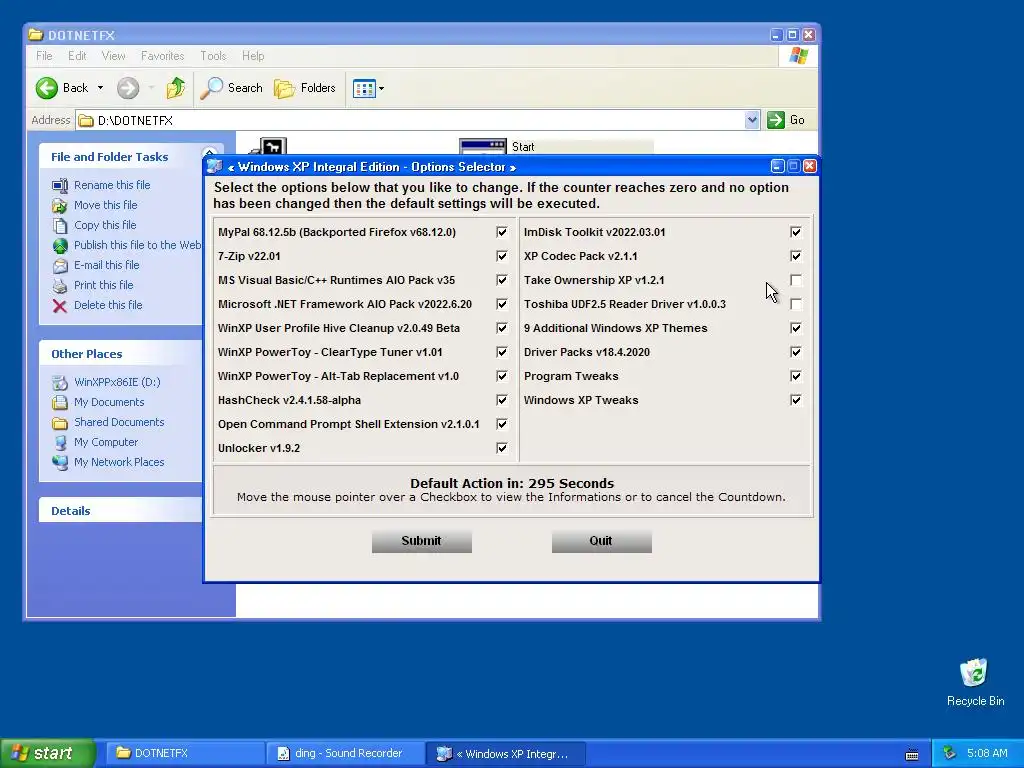Click the Submit button
Viewport: 1024px width, 768px height.
pyautogui.click(x=421, y=541)
